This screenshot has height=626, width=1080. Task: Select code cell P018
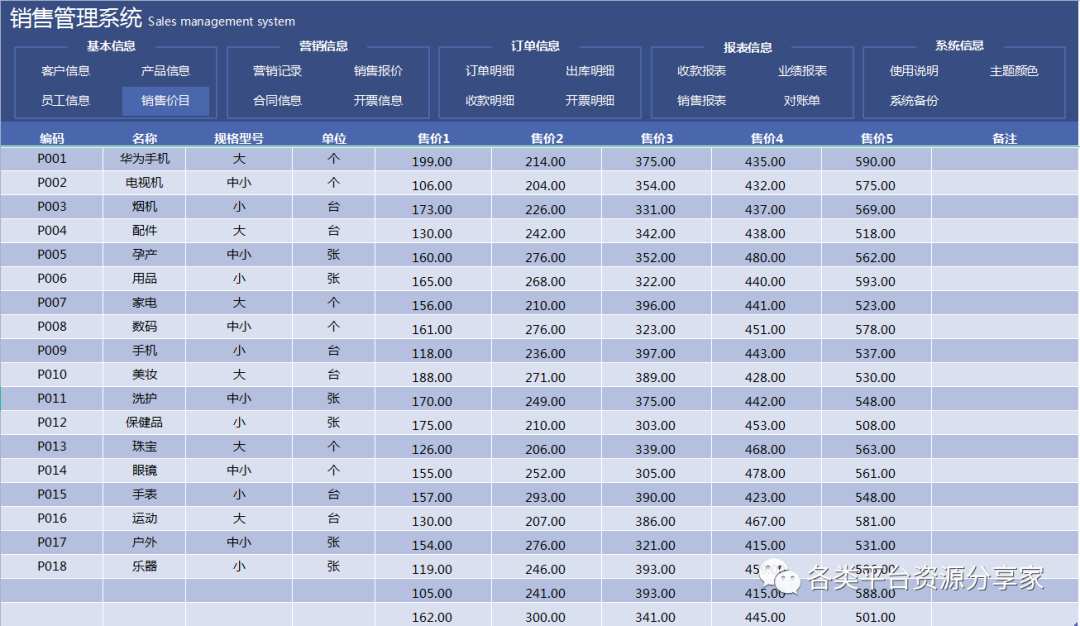[x=52, y=566]
